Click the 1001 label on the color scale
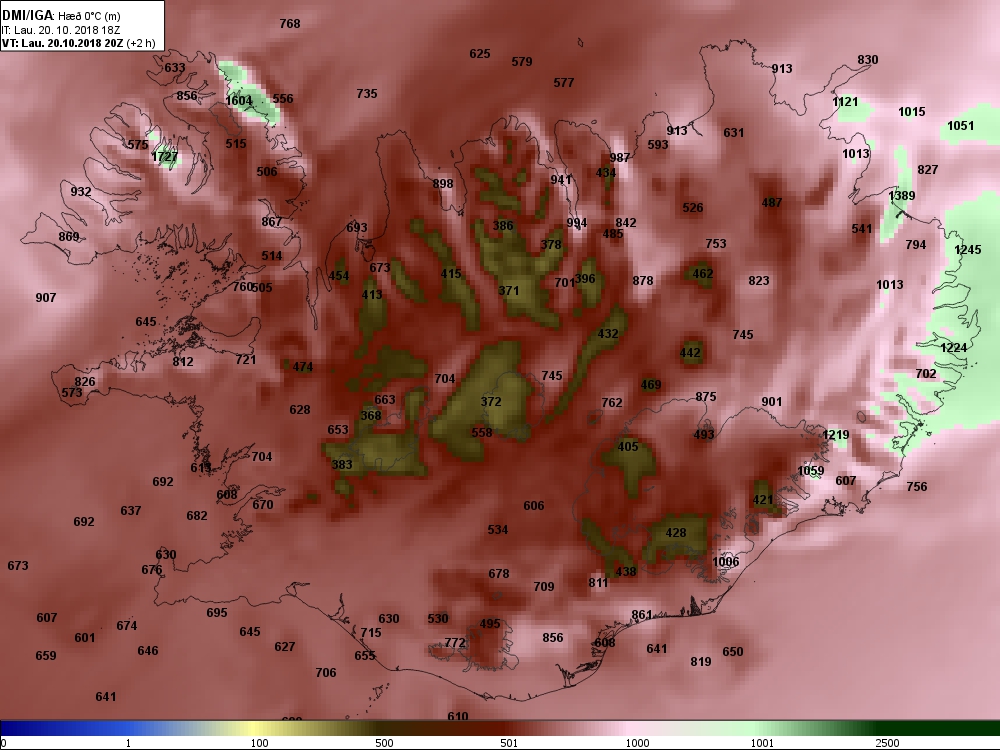The height and width of the screenshot is (750, 1000). [x=762, y=742]
